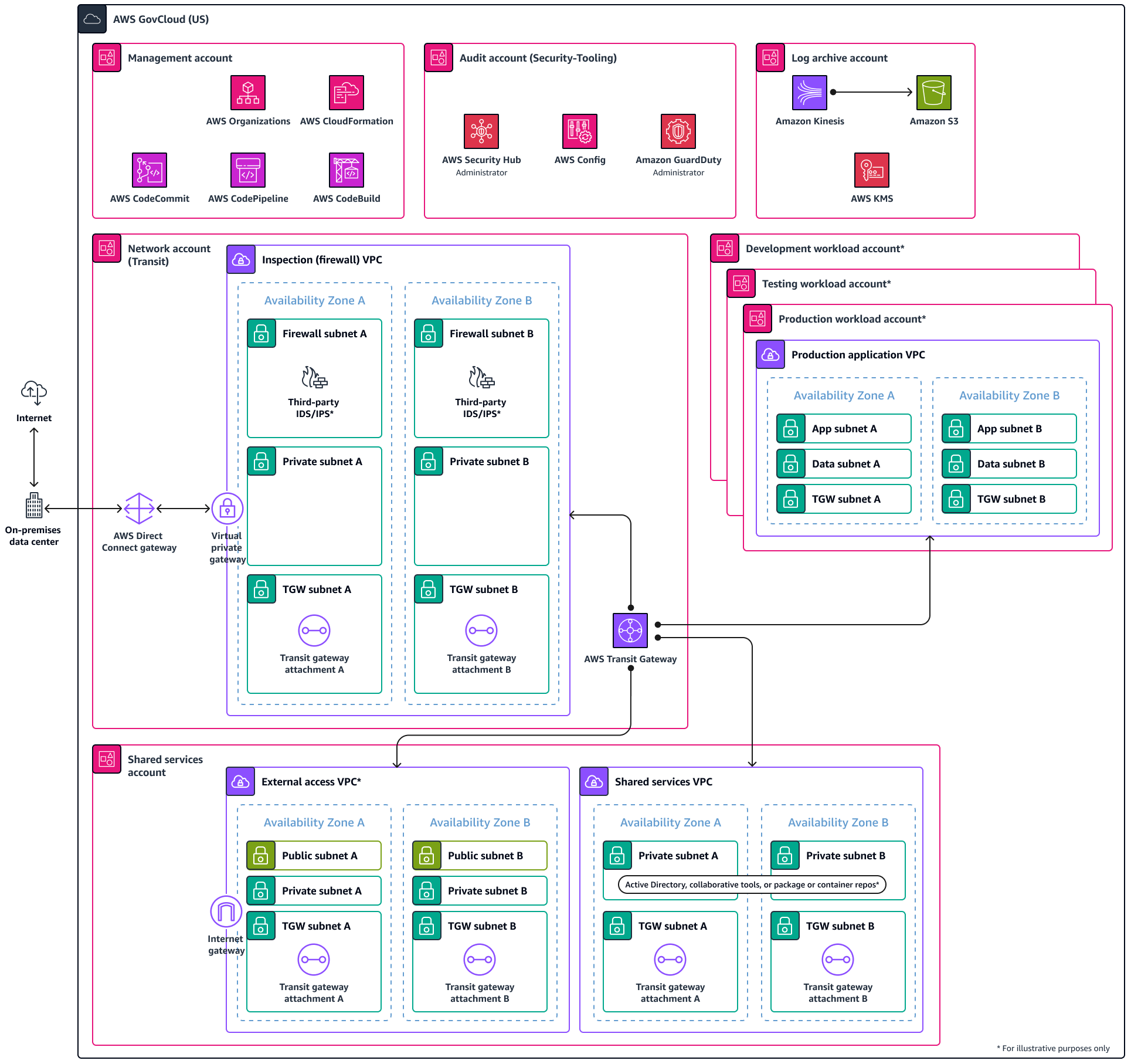Click 'Firewall subnet B' label

coord(491,334)
